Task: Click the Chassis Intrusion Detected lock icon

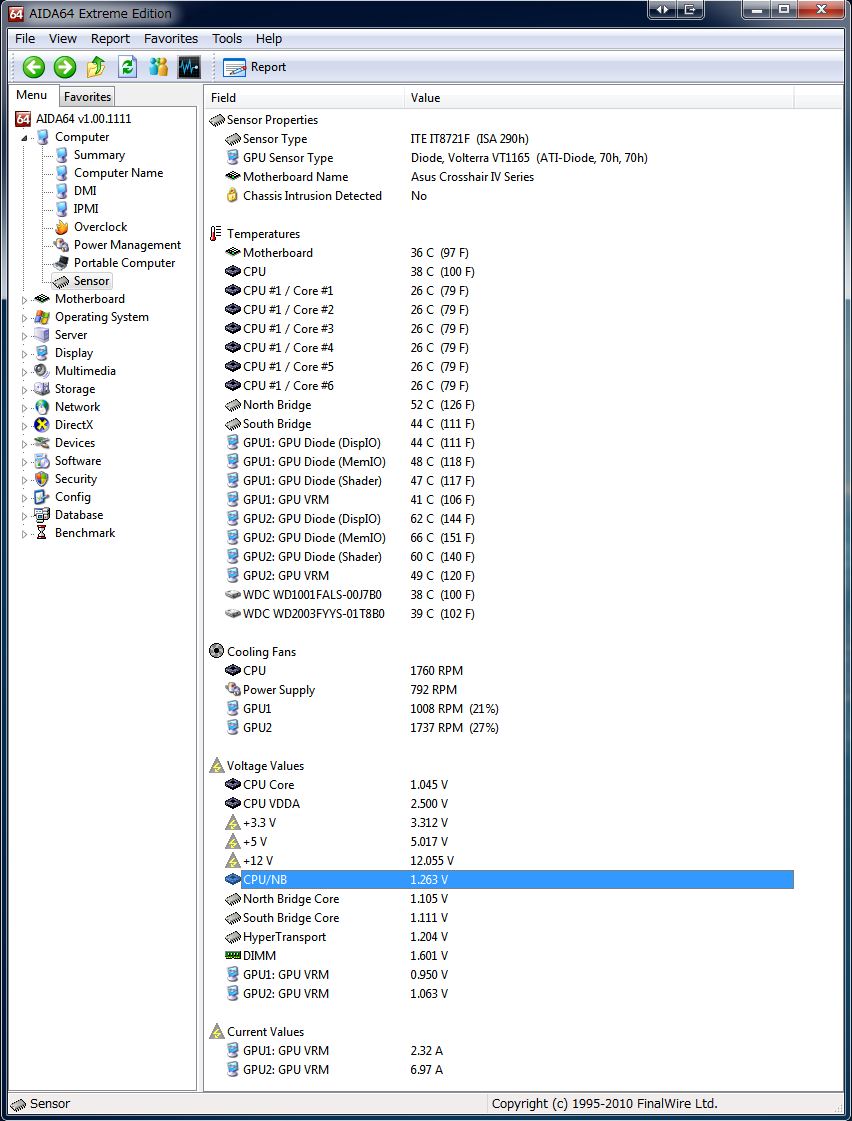Action: 232,196
